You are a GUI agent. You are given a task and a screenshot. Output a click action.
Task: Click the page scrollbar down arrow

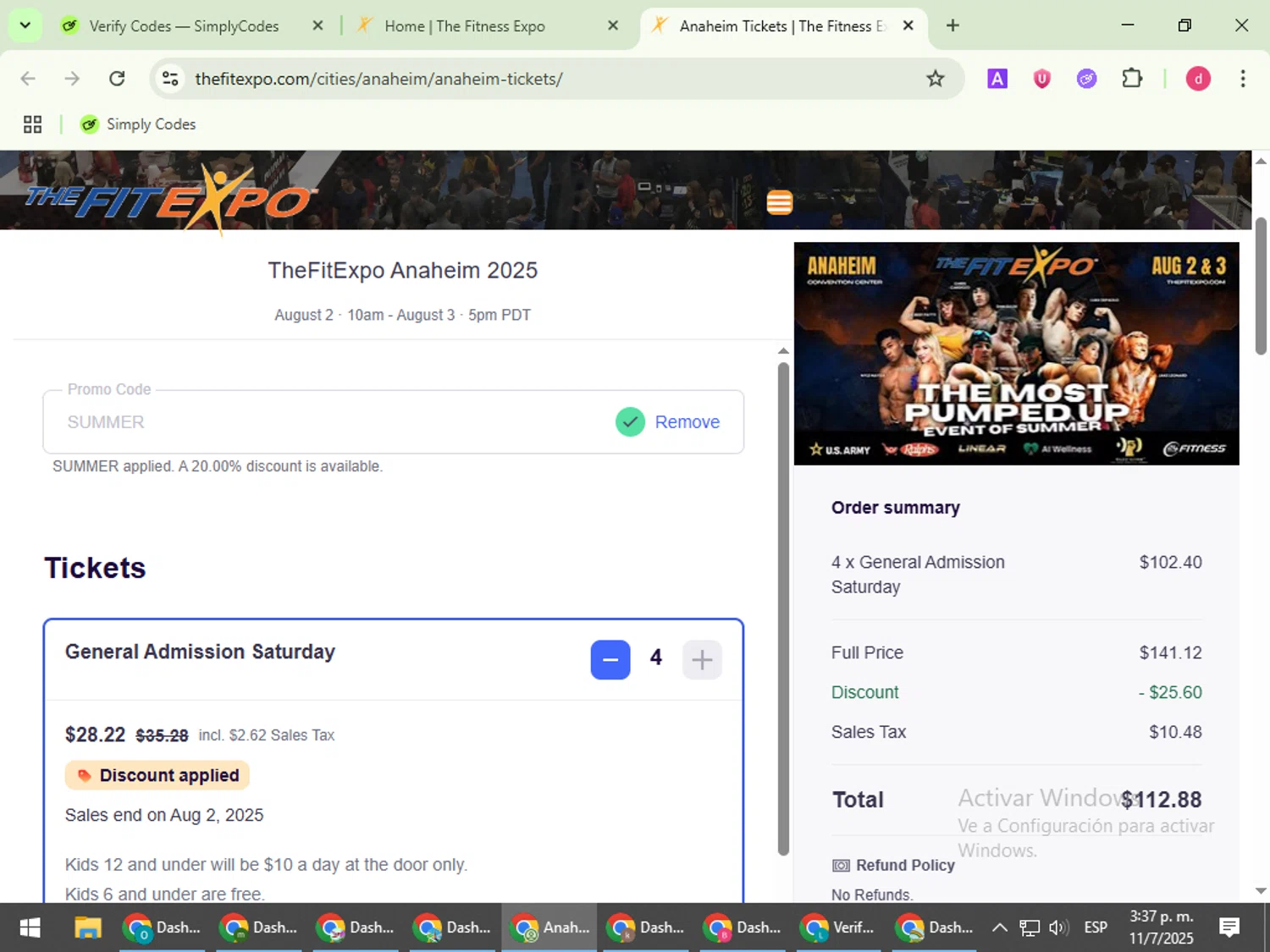[1261, 891]
